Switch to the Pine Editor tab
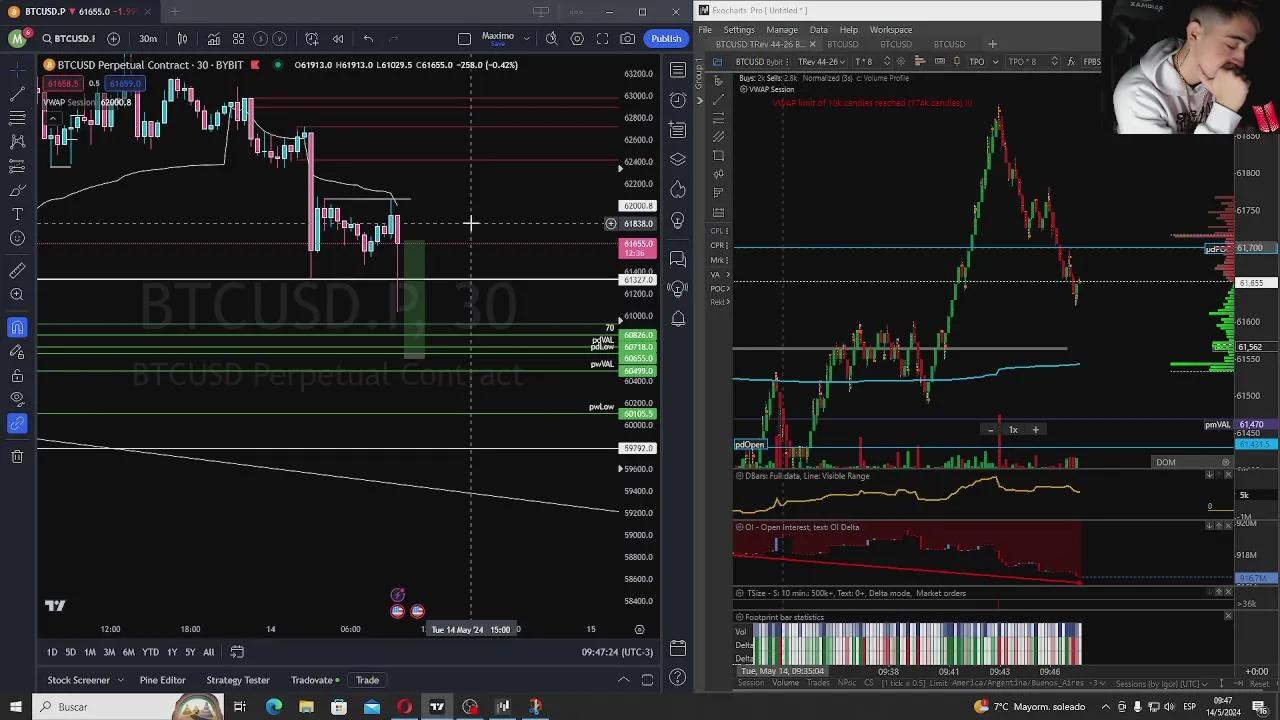Image resolution: width=1280 pixels, height=720 pixels. (x=162, y=680)
